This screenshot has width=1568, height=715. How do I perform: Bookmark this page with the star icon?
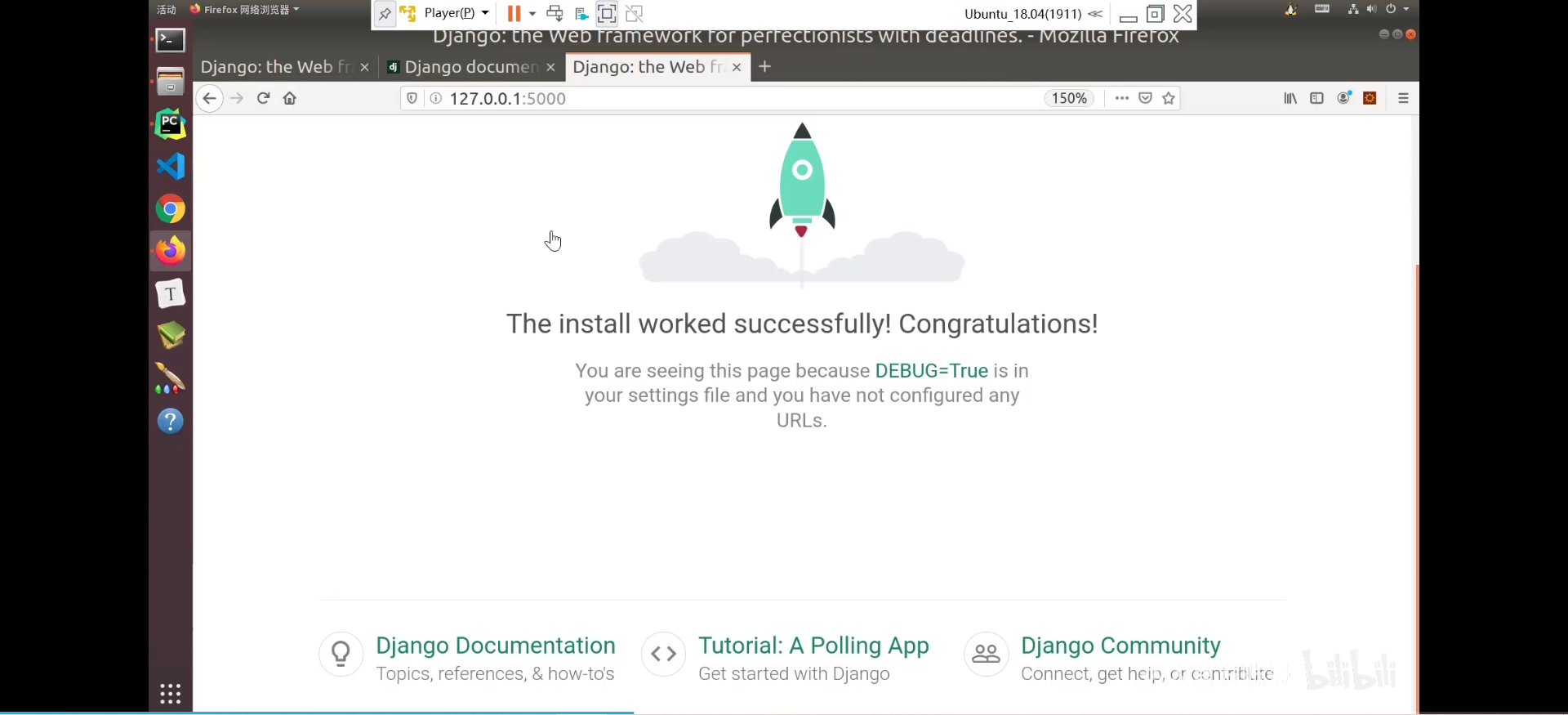point(1169,98)
